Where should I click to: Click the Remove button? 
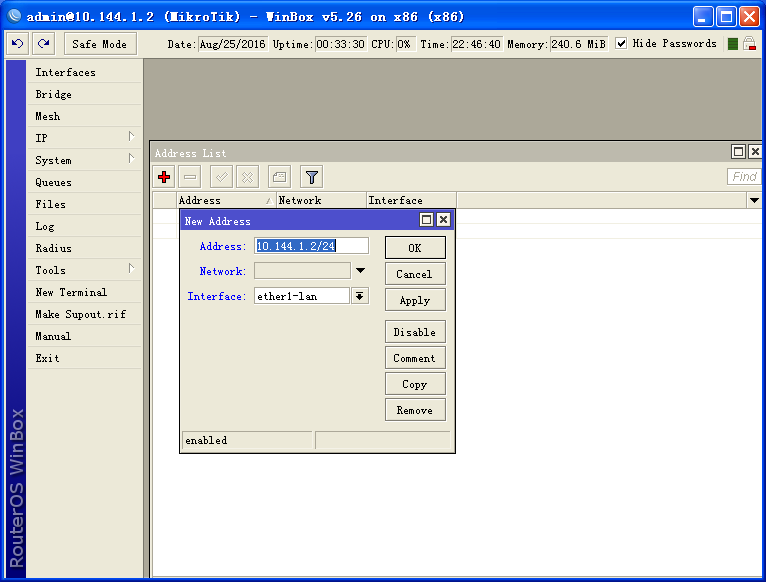415,410
